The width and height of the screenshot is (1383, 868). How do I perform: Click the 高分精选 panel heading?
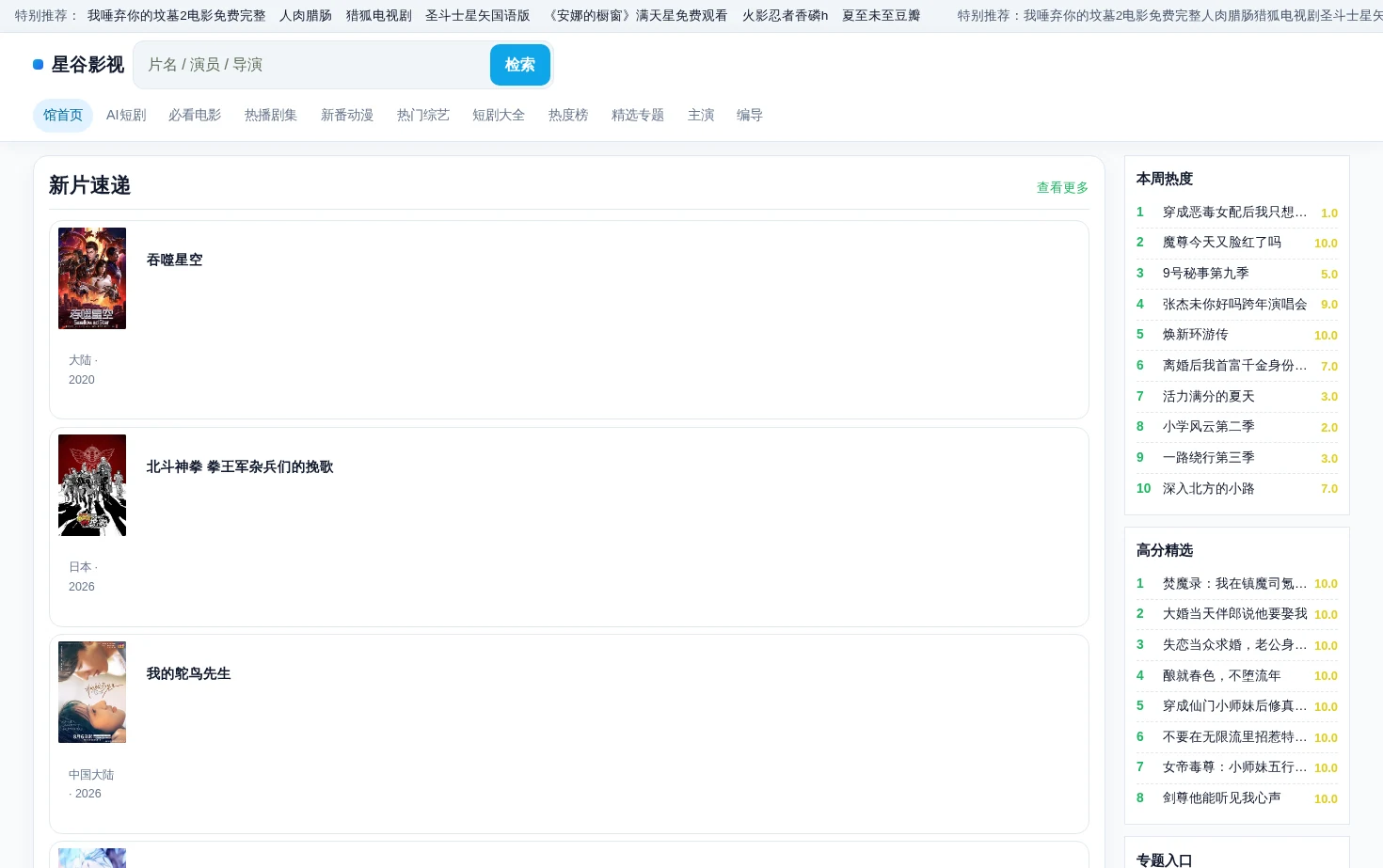click(1165, 550)
